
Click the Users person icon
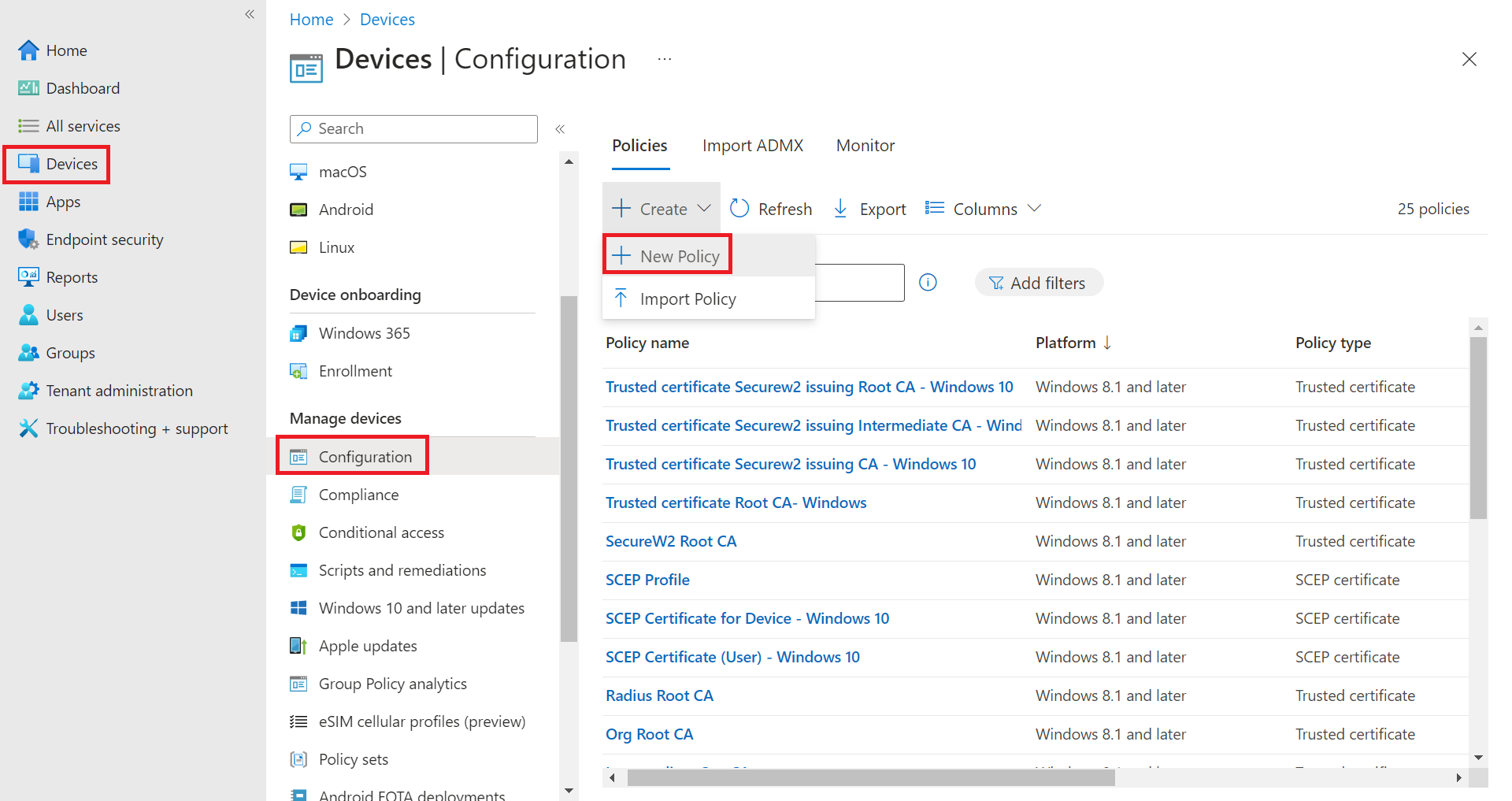(28, 315)
